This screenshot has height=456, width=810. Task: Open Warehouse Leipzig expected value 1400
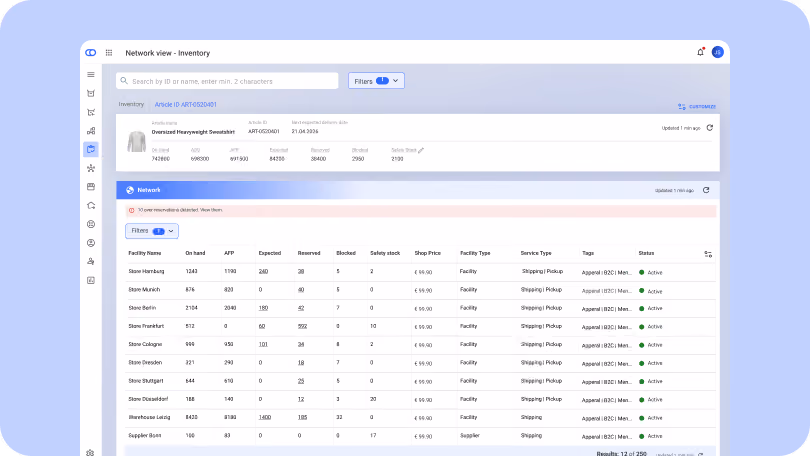pyautogui.click(x=264, y=417)
